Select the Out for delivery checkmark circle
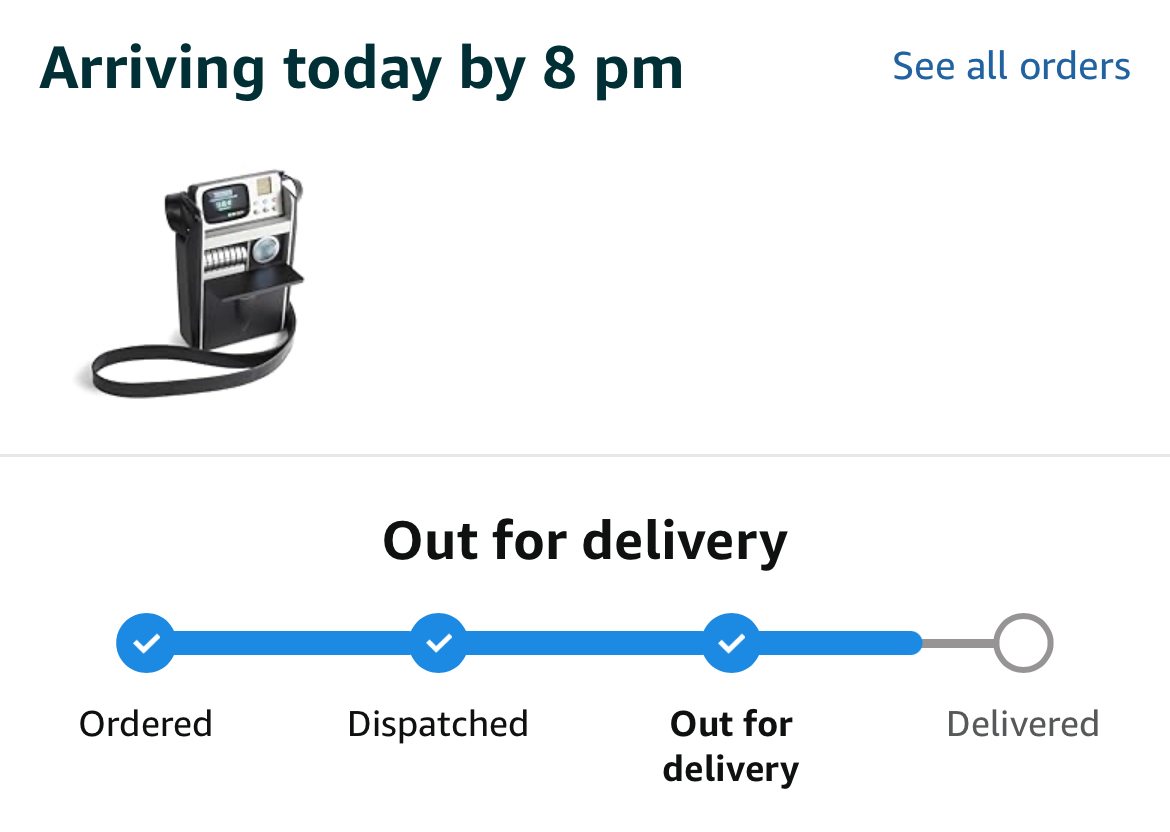1170x832 pixels. (731, 642)
